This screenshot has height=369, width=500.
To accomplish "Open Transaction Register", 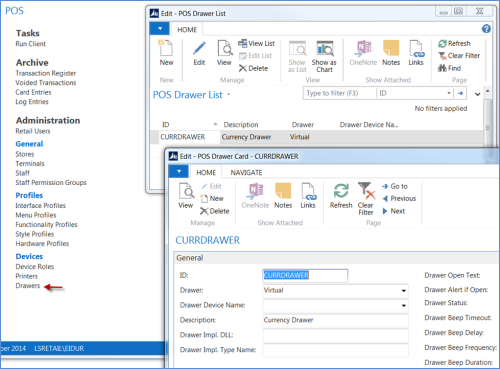I will [x=46, y=73].
